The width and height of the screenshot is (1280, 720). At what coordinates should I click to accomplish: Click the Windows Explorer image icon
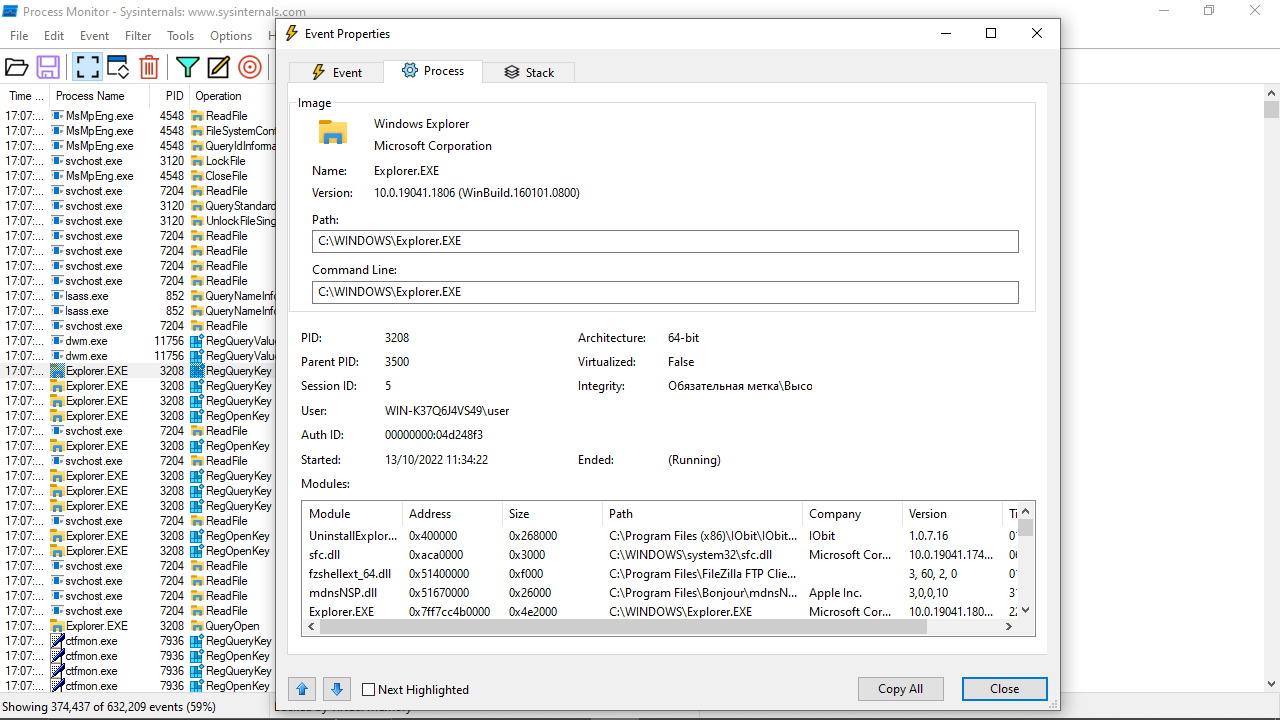pos(333,133)
